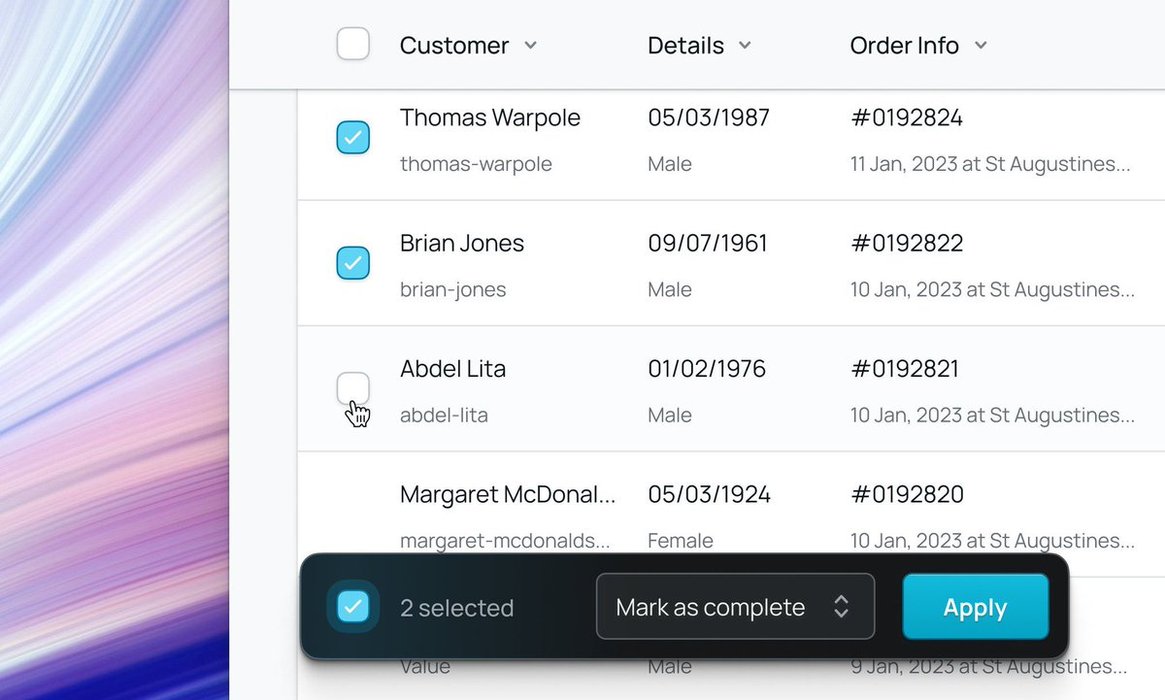Click the Apply button
The height and width of the screenshot is (700, 1165).
click(x=975, y=607)
